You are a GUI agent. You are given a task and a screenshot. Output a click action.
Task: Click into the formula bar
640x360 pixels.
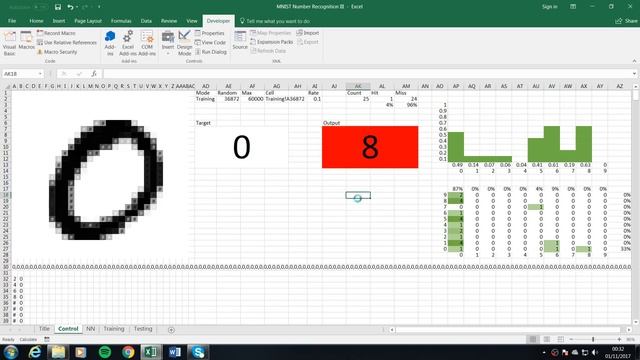click(x=367, y=74)
